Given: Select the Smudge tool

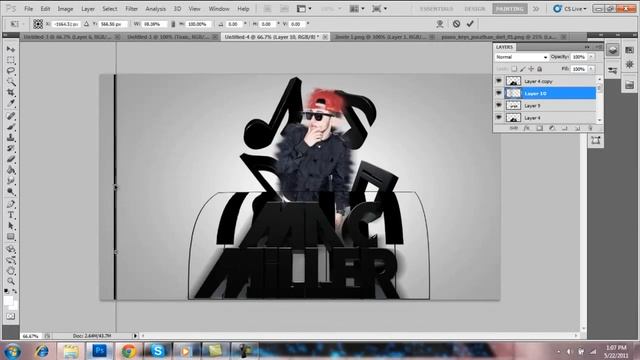Looking at the screenshot, I should [11, 181].
